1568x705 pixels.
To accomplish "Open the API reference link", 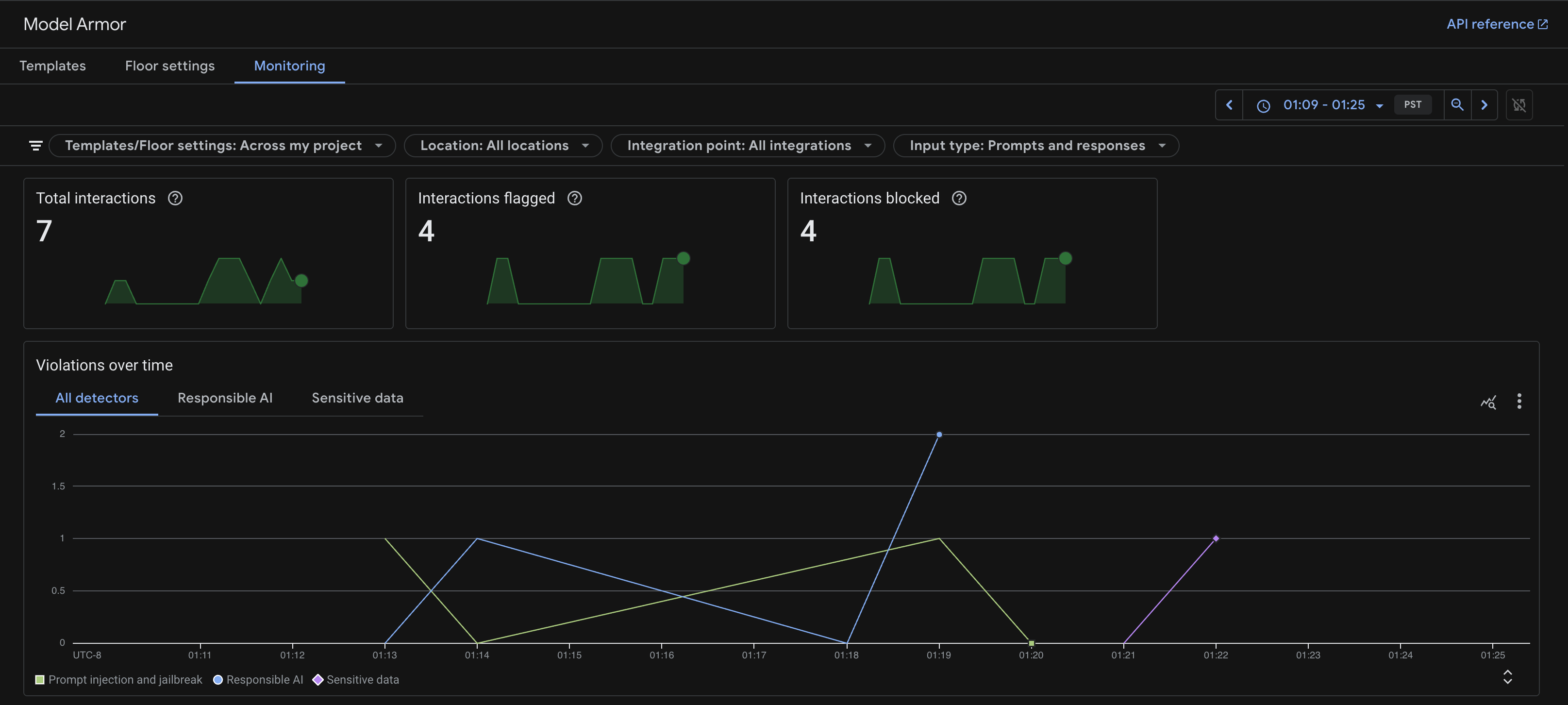I will coord(1497,24).
